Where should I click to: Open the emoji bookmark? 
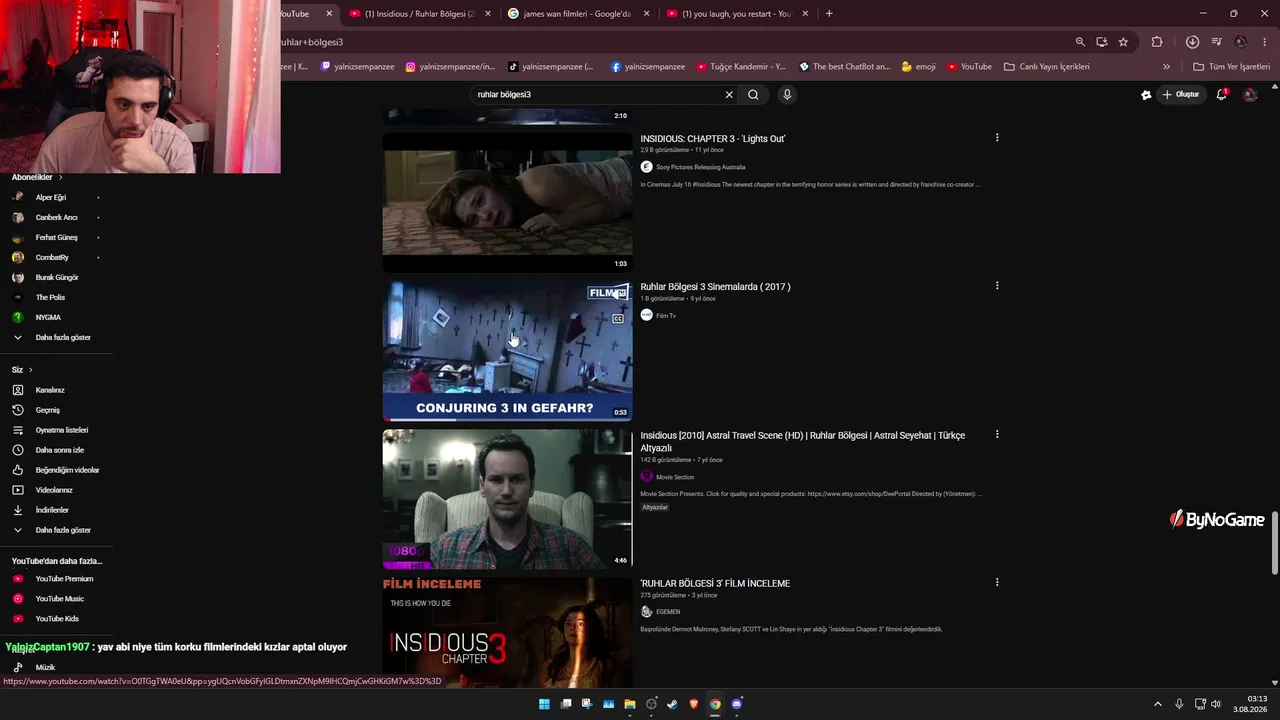click(918, 67)
